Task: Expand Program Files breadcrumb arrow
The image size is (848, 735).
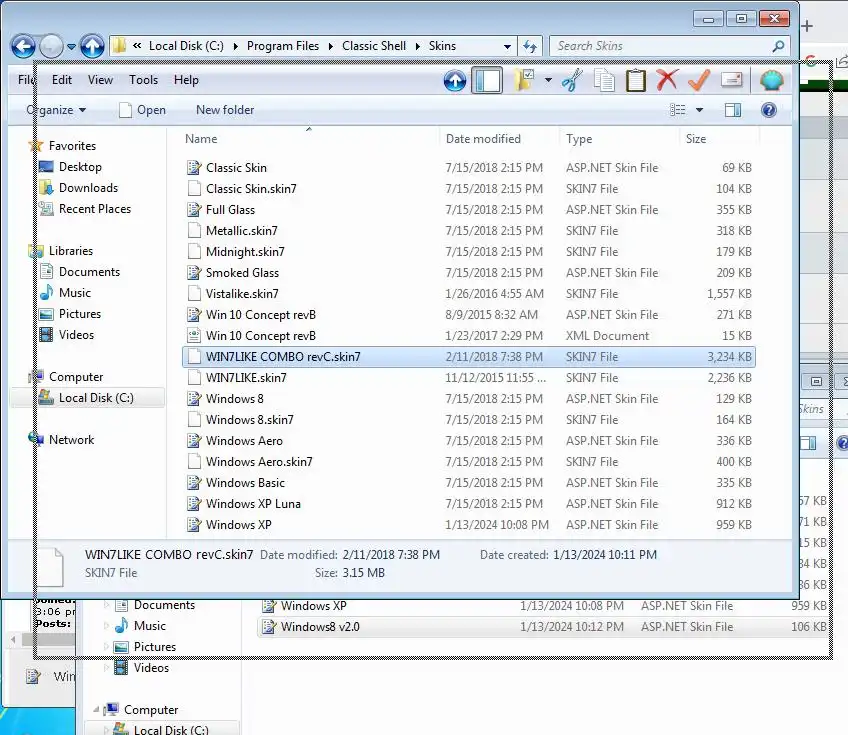Action: [x=330, y=47]
